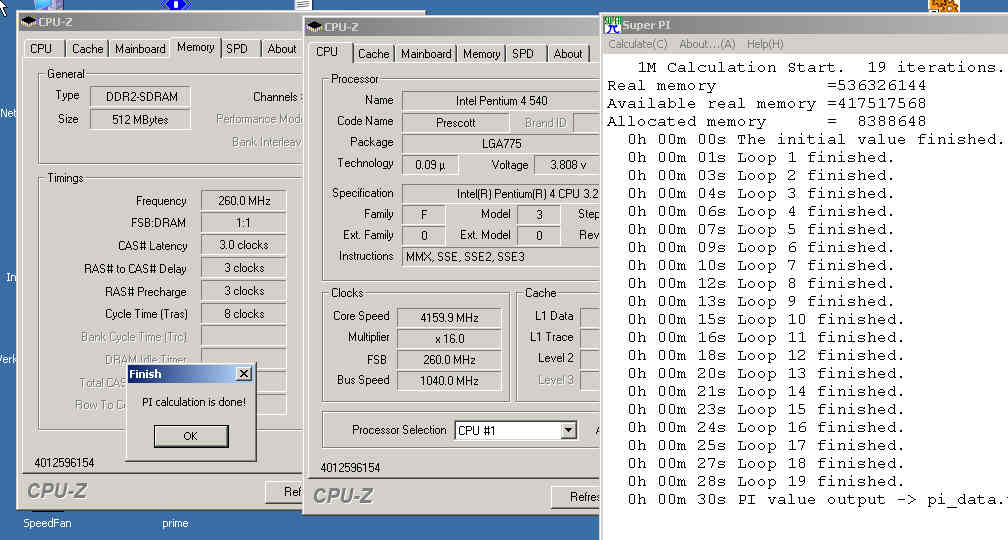
Task: Click the Model value 3 field
Action: point(539,215)
